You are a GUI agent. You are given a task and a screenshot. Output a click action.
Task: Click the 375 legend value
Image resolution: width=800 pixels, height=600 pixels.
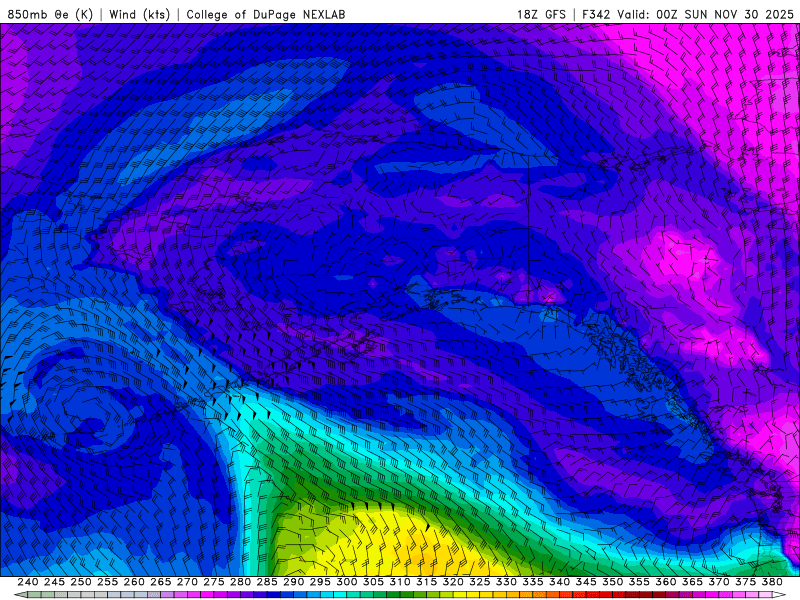[x=745, y=582]
